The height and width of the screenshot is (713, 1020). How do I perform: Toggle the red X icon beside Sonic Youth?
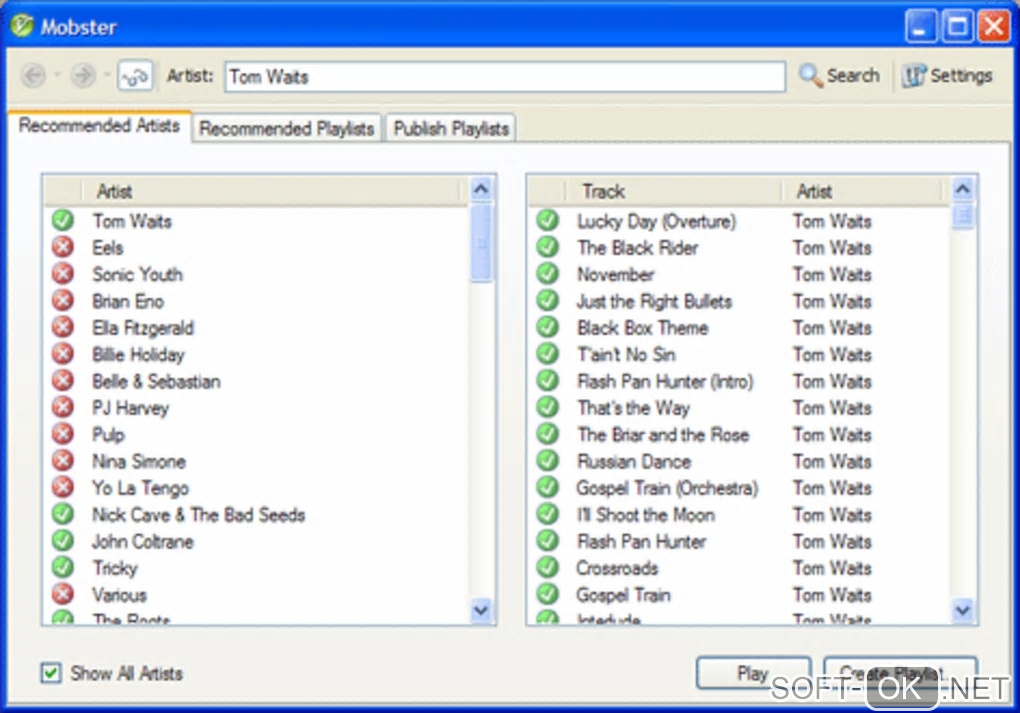click(x=63, y=274)
